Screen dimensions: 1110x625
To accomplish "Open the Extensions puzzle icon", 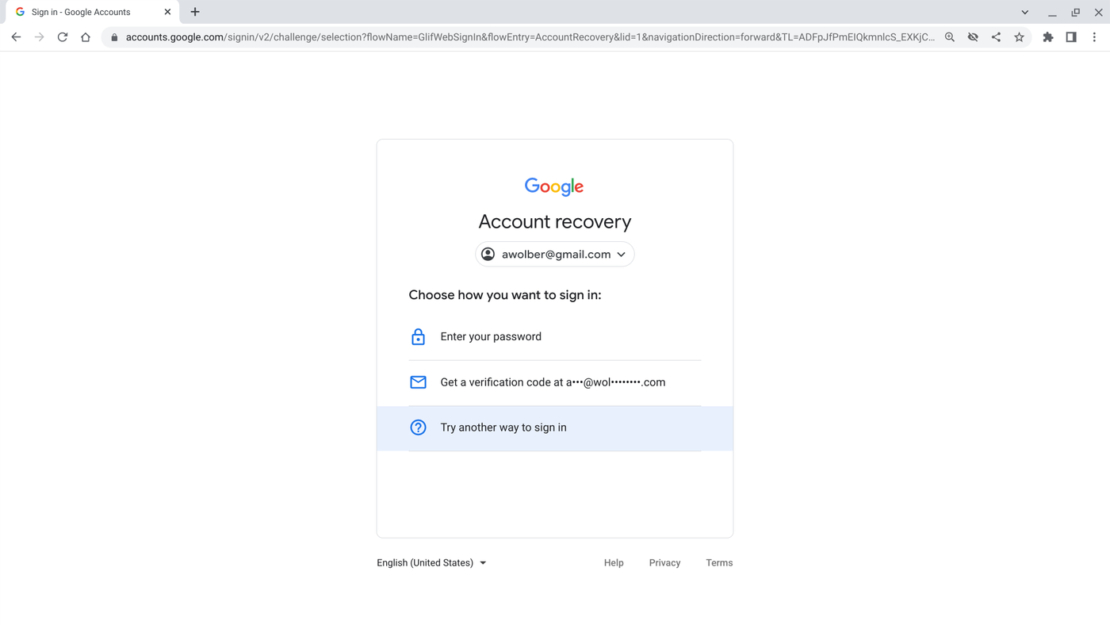I will 1048,37.
